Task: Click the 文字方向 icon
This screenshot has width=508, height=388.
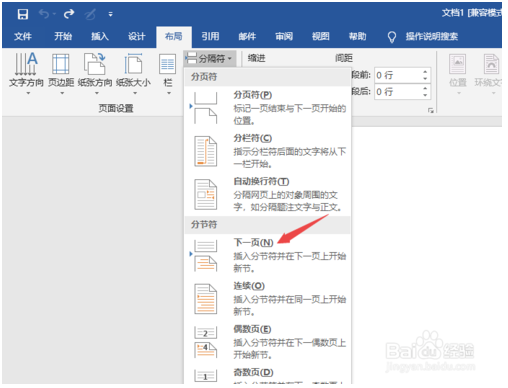Action: 26,64
